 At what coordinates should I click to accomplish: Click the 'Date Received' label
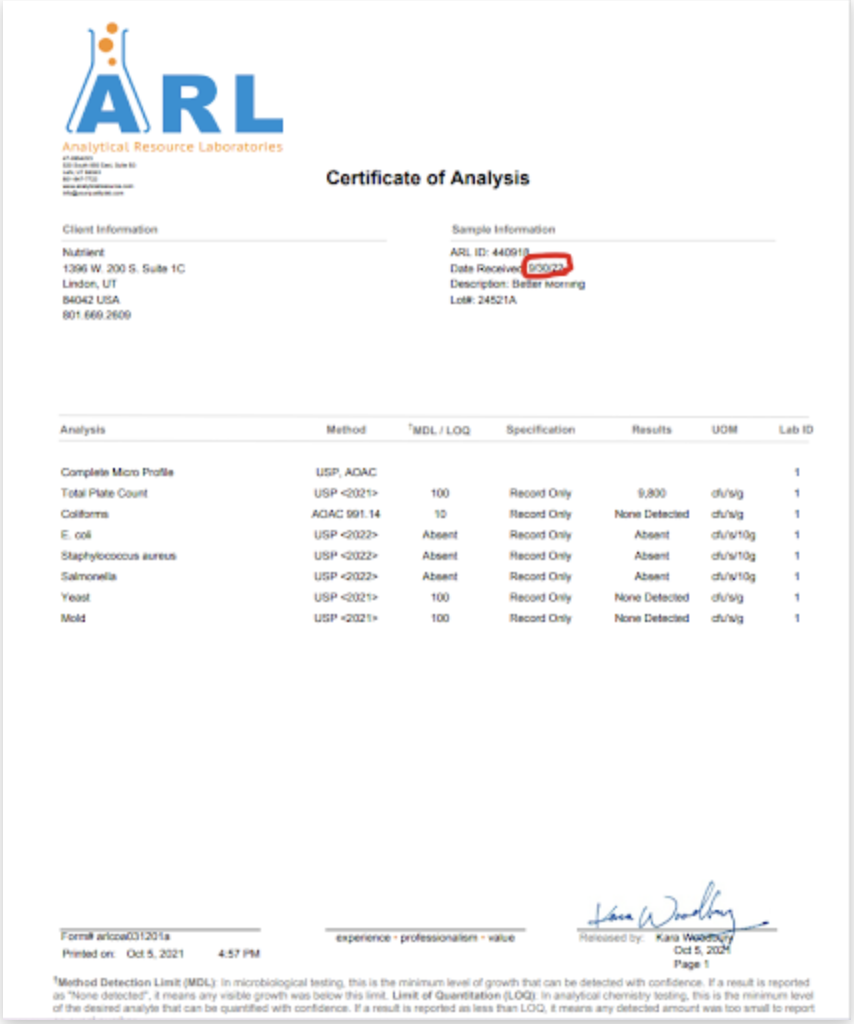point(486,268)
